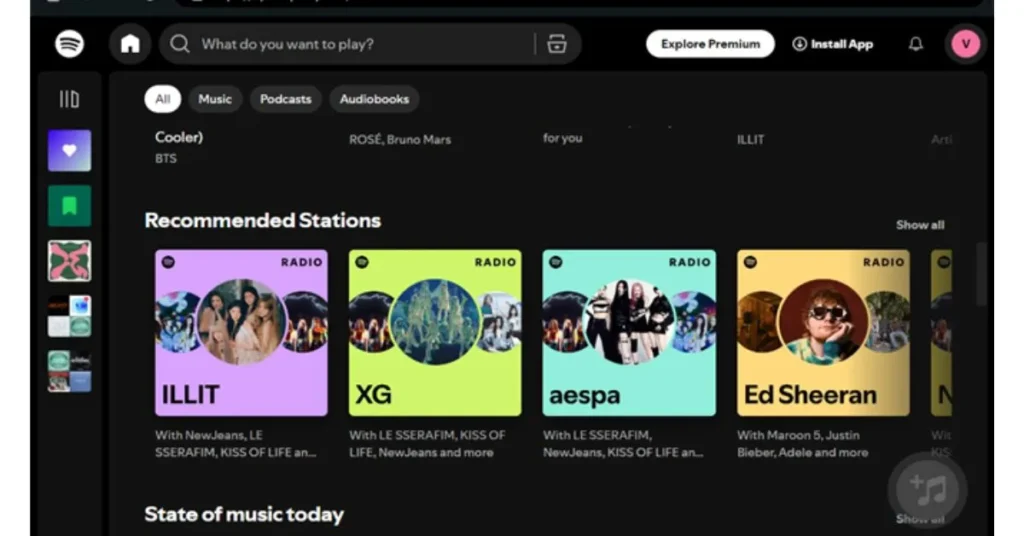
Task: Click Install App button label
Action: tap(842, 44)
